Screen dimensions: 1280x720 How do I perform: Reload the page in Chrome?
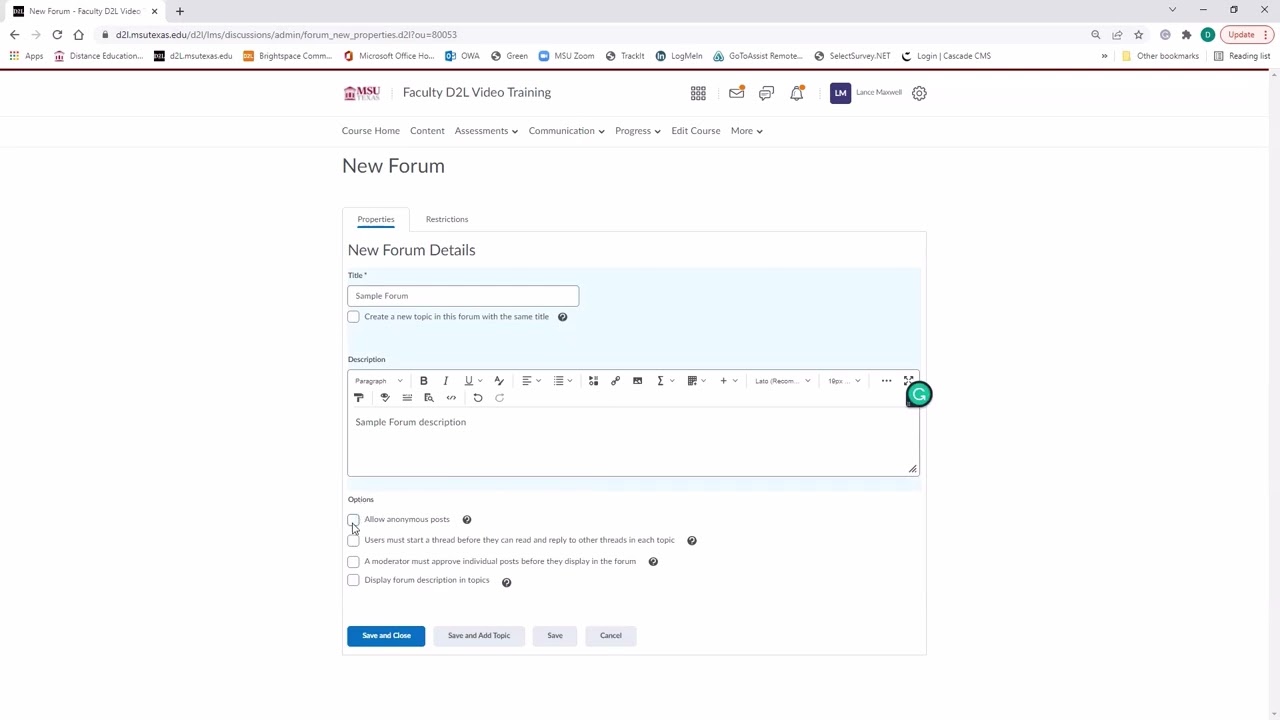pyautogui.click(x=57, y=35)
